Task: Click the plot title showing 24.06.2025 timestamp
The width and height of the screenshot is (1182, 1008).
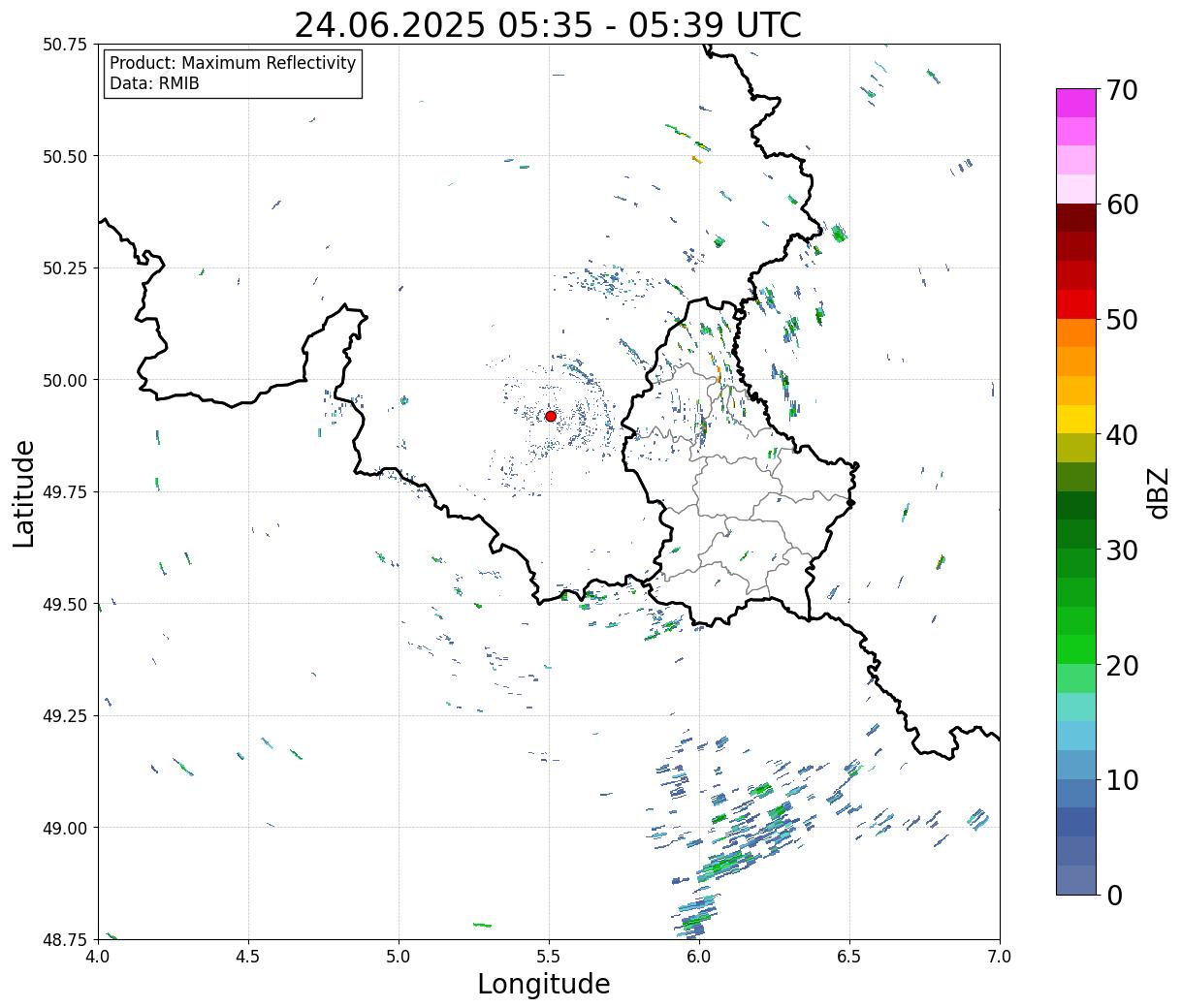Action: tap(548, 25)
